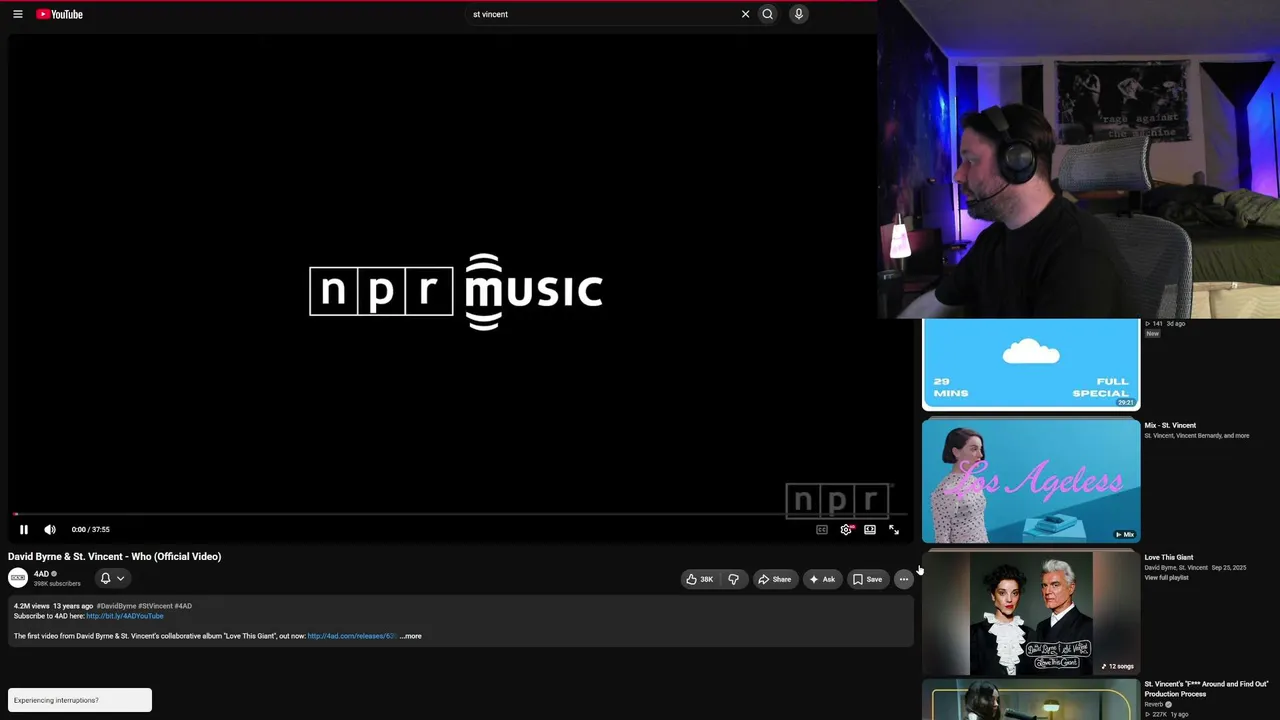This screenshot has width=1280, height=720.
Task: Open the 4ad.com/releases link in the description
Action: tap(352, 636)
